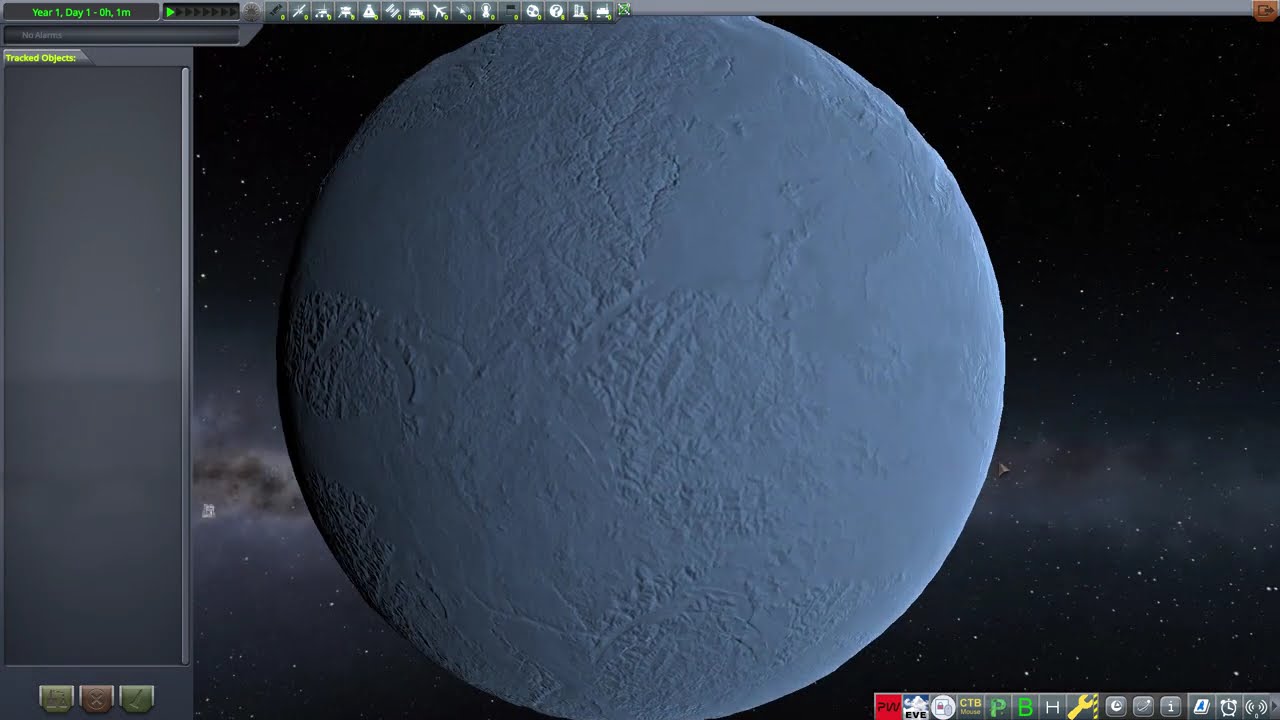Click the Terminate vessel X button
Screen dimensions: 1280x720
tap(97, 698)
